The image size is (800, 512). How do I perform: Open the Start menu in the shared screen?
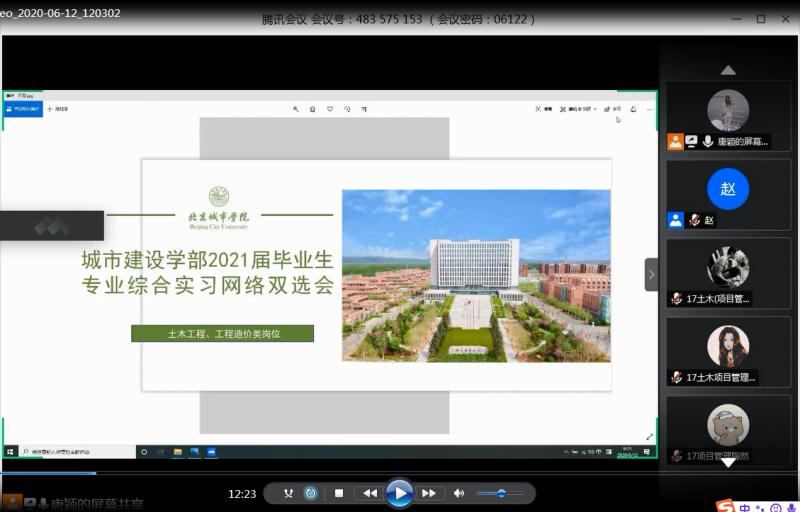point(10,452)
